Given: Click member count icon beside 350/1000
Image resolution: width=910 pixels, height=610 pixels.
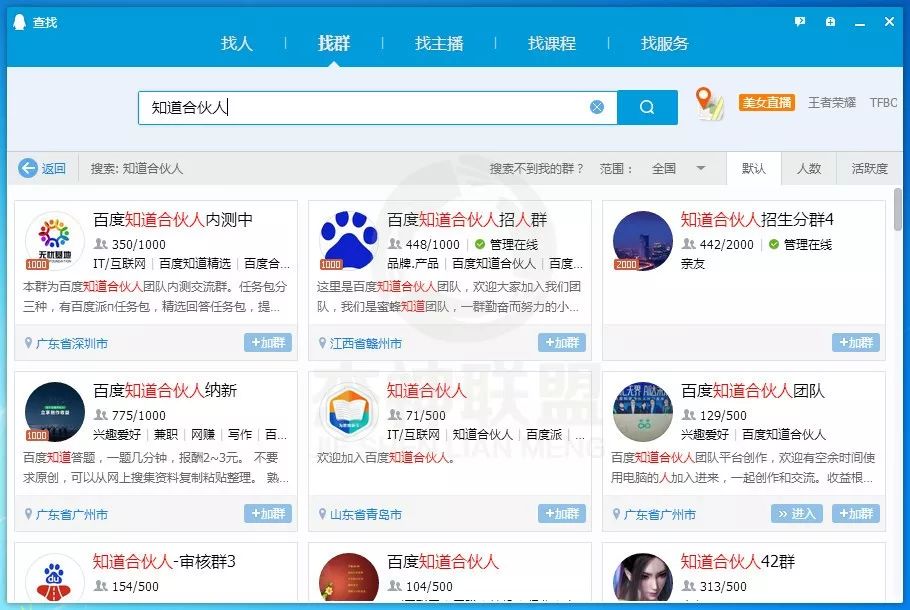Looking at the screenshot, I should pyautogui.click(x=101, y=244).
